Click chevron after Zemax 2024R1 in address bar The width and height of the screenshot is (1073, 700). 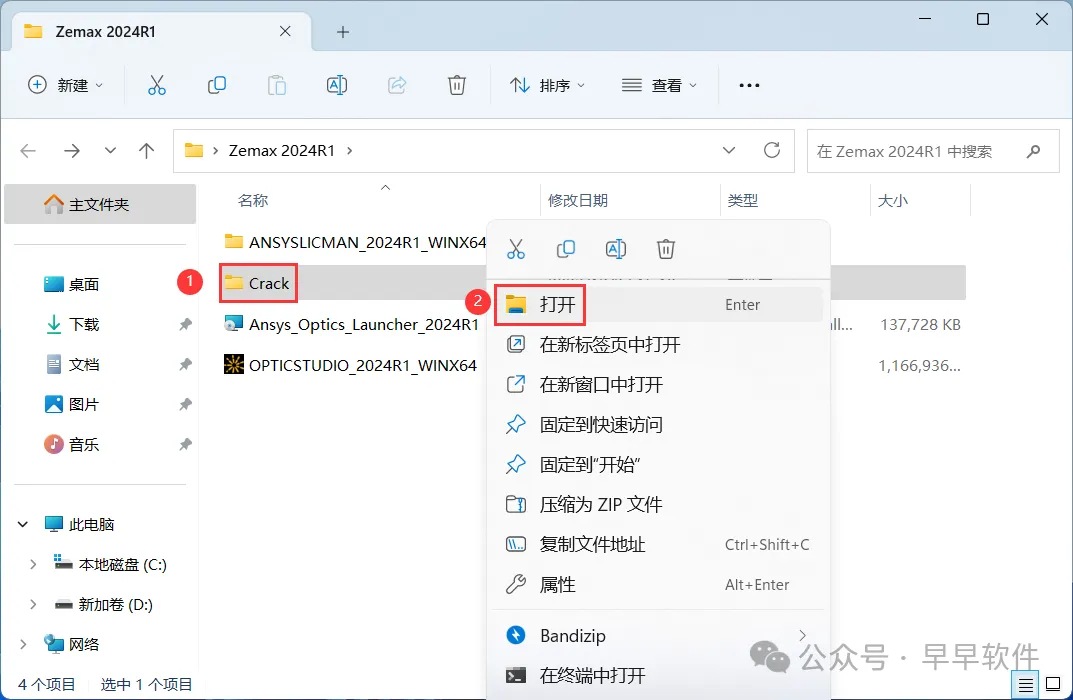350,151
